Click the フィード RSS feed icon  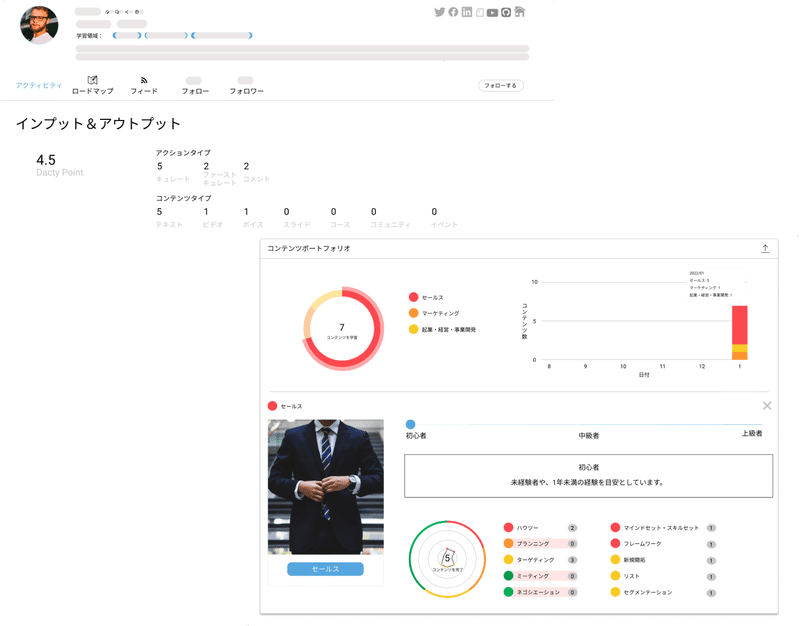[145, 80]
